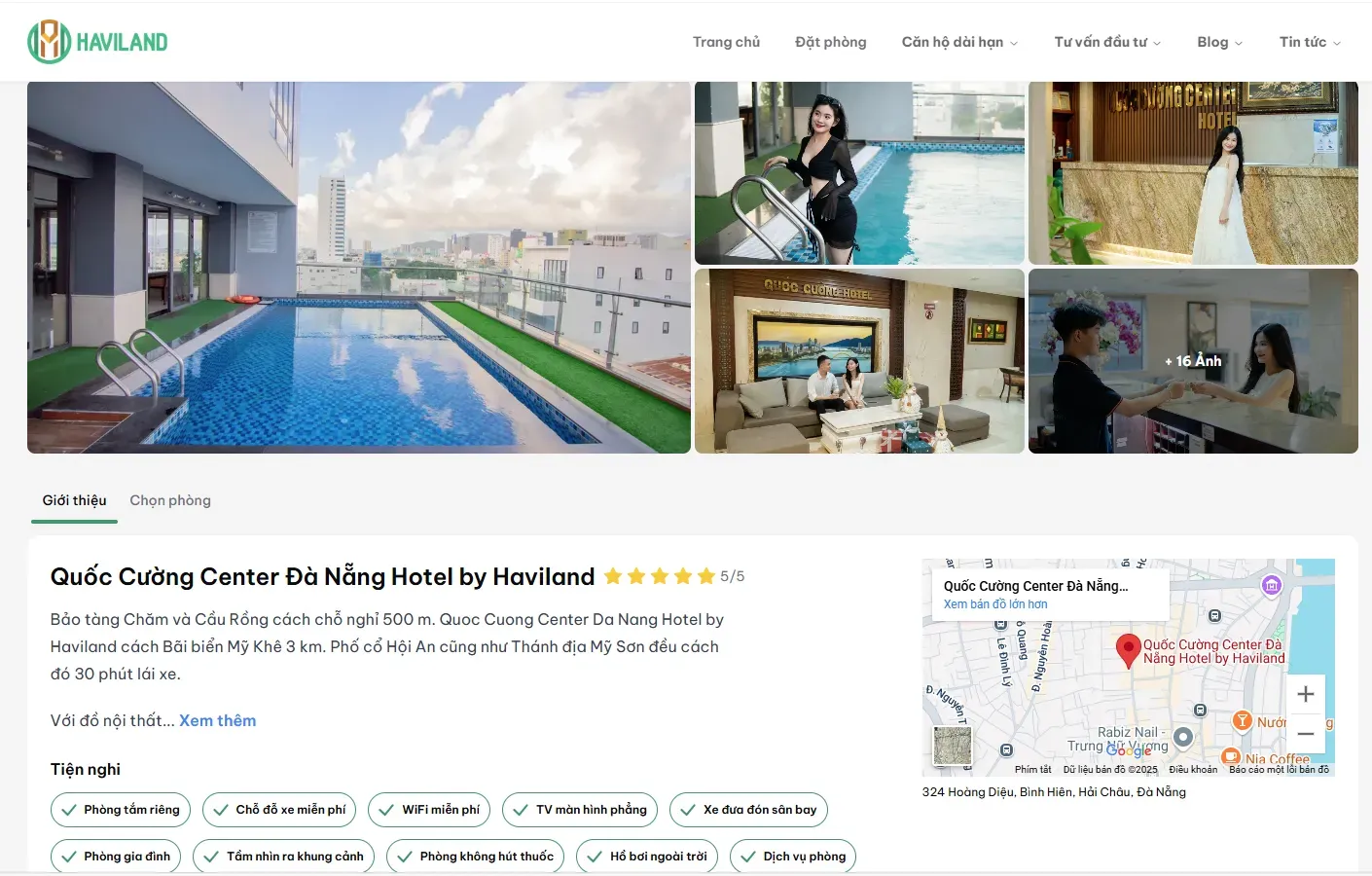Open the Đặt phòng menu item

pos(830,42)
